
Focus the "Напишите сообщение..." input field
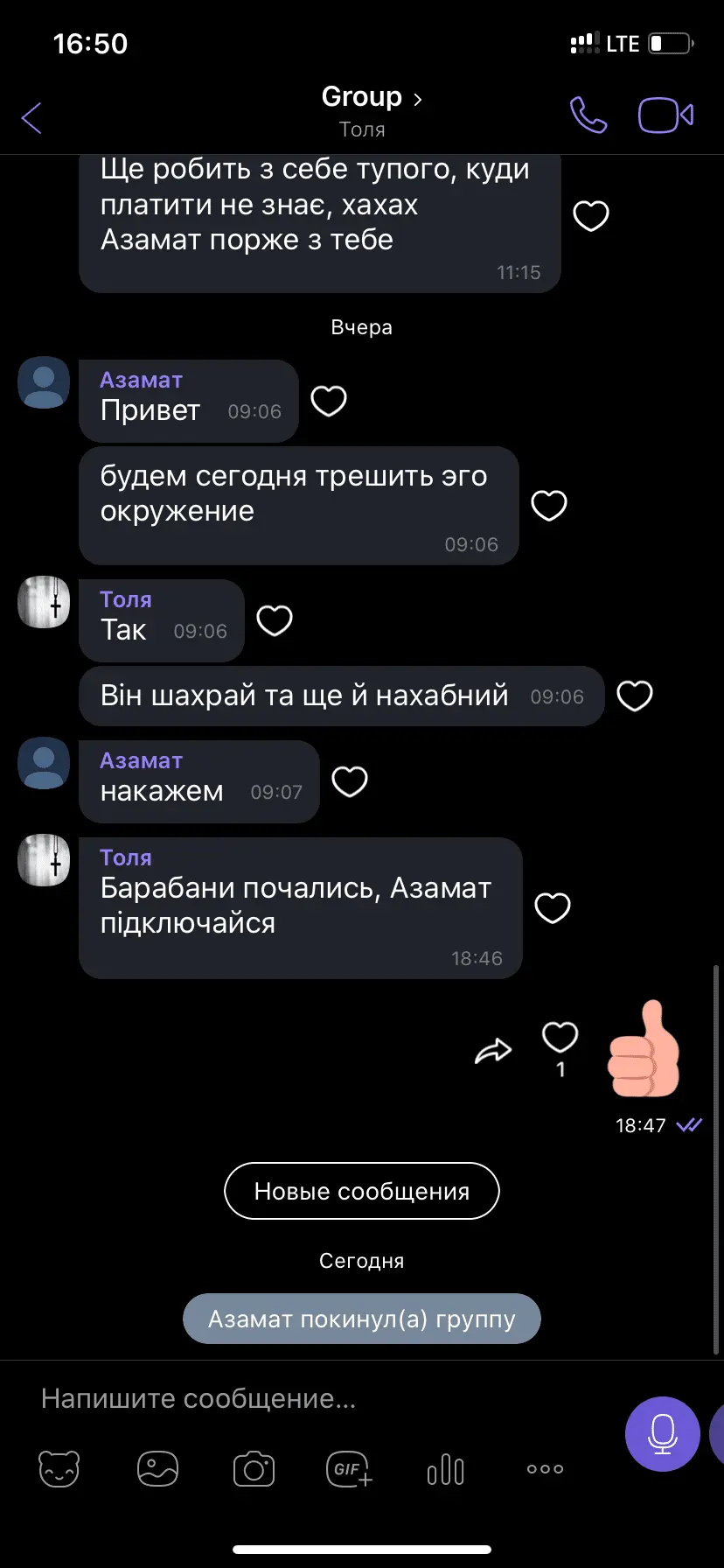[x=324, y=1398]
